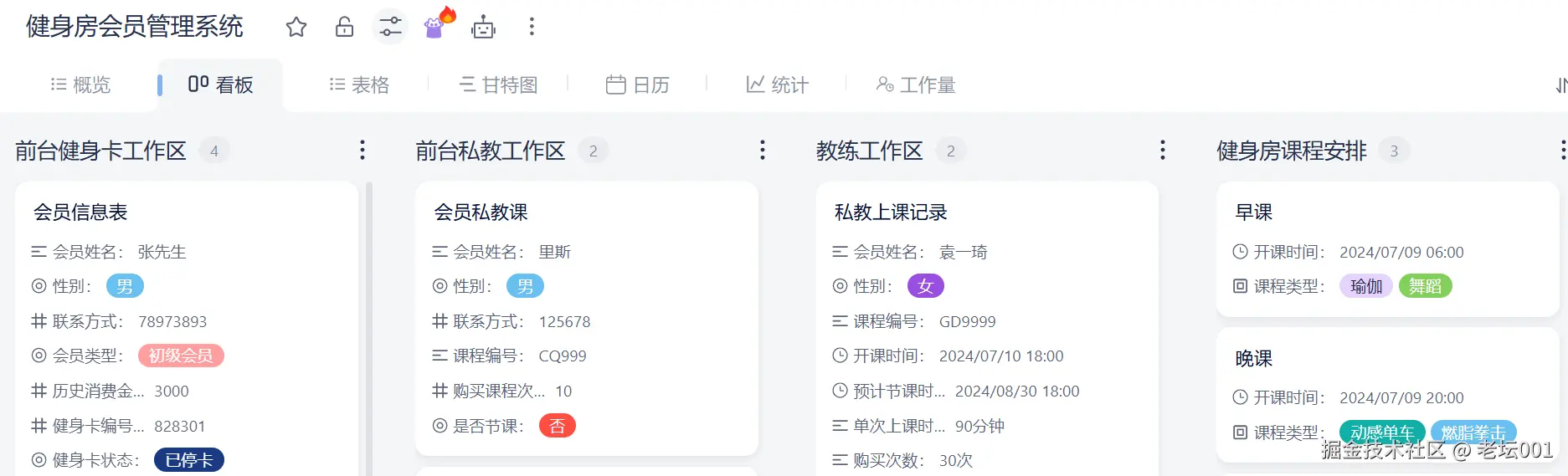Switch to the 概览 tab
1568x476 pixels.
(80, 84)
